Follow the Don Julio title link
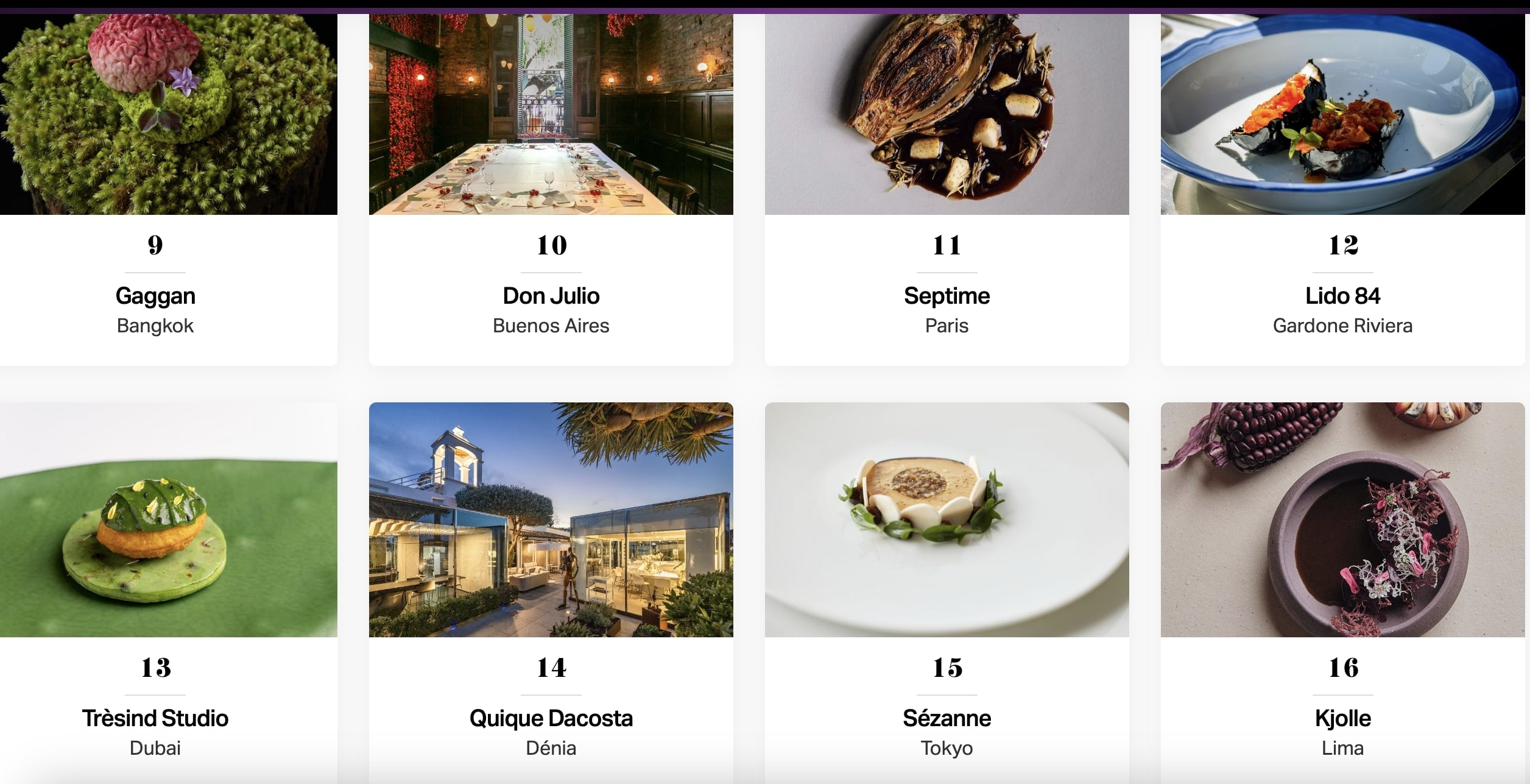Screen dimensions: 1530x784 pos(551,296)
